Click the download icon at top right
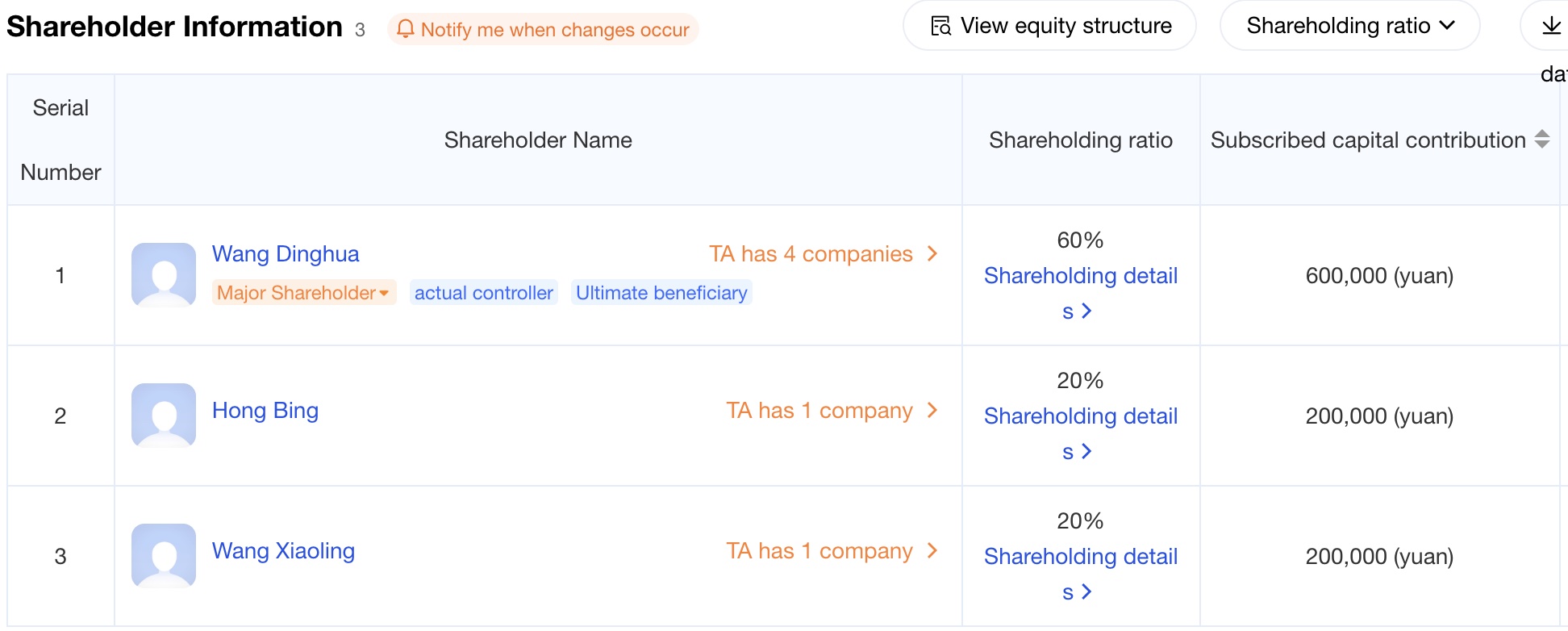This screenshot has width=1568, height=631. (x=1551, y=27)
